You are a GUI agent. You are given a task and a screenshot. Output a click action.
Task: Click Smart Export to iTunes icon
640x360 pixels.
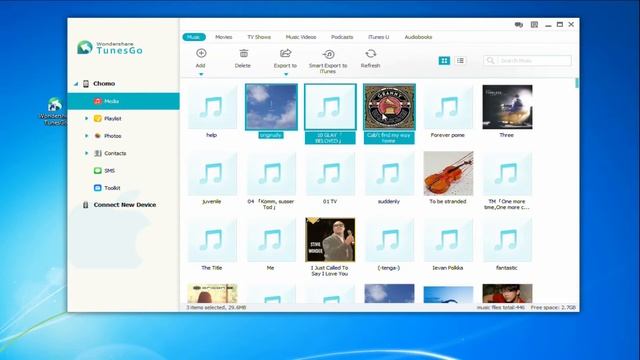coord(329,54)
